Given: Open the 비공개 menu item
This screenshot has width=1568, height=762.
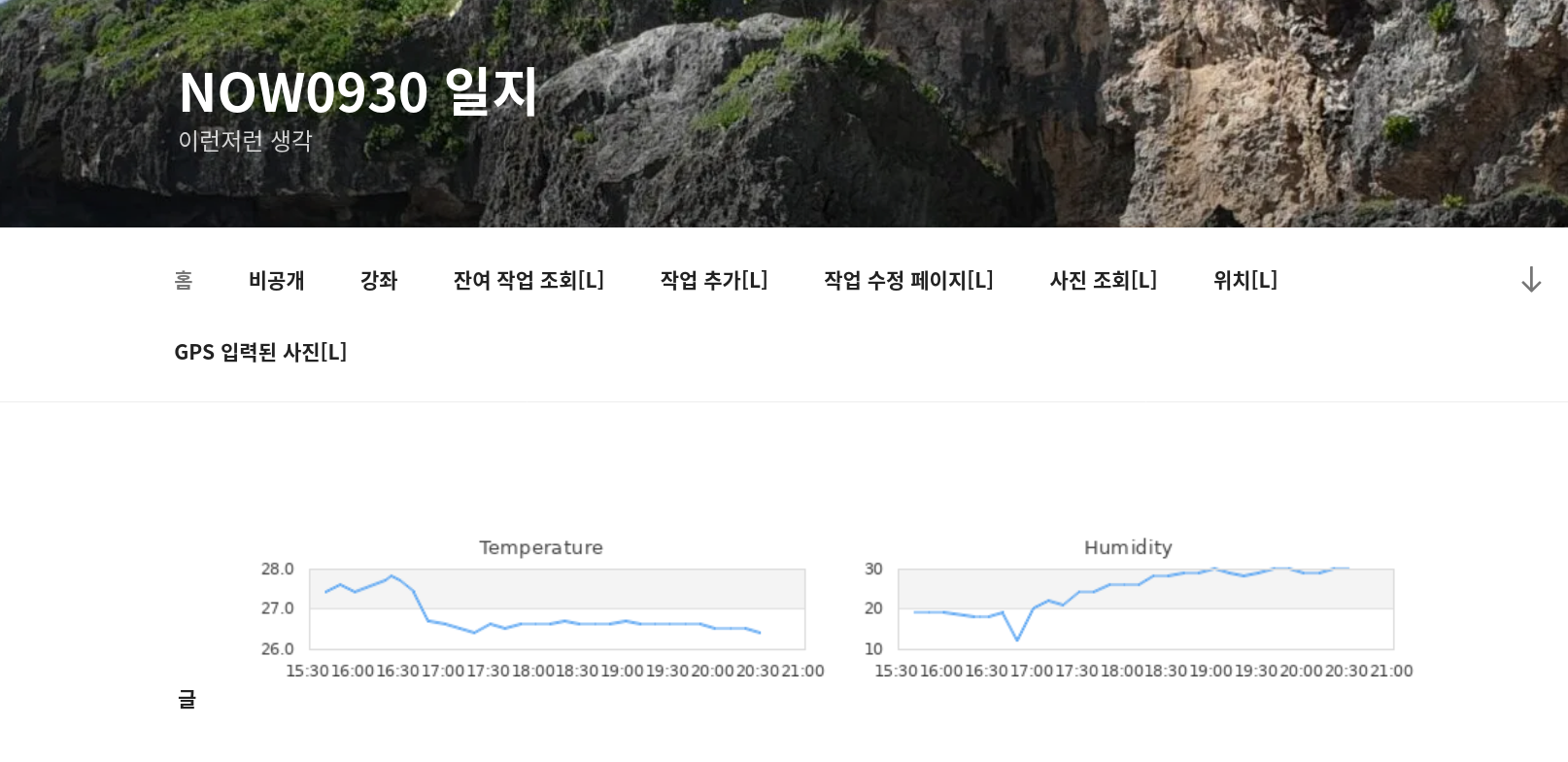Looking at the screenshot, I should click(x=276, y=281).
